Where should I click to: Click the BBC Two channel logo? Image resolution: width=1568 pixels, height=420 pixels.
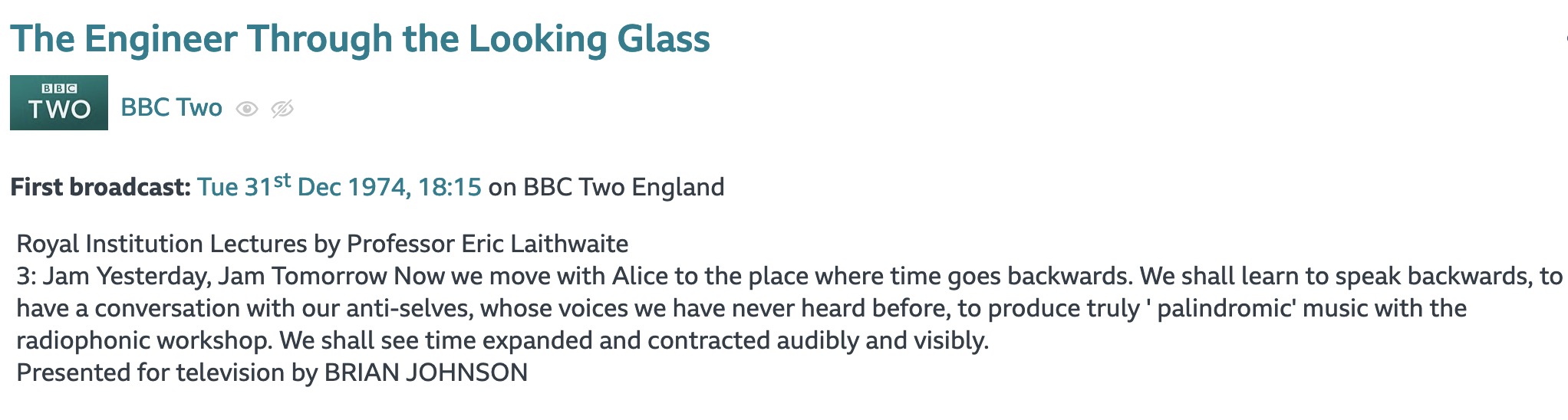point(59,103)
